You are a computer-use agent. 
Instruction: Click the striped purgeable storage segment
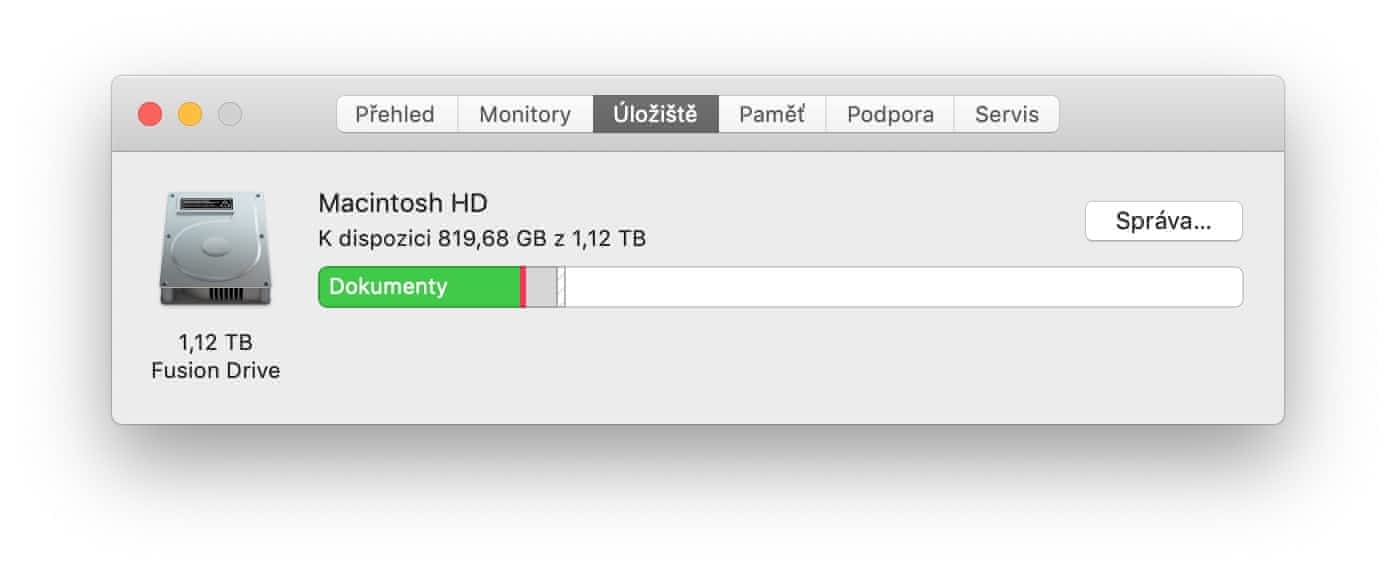pyautogui.click(x=561, y=287)
